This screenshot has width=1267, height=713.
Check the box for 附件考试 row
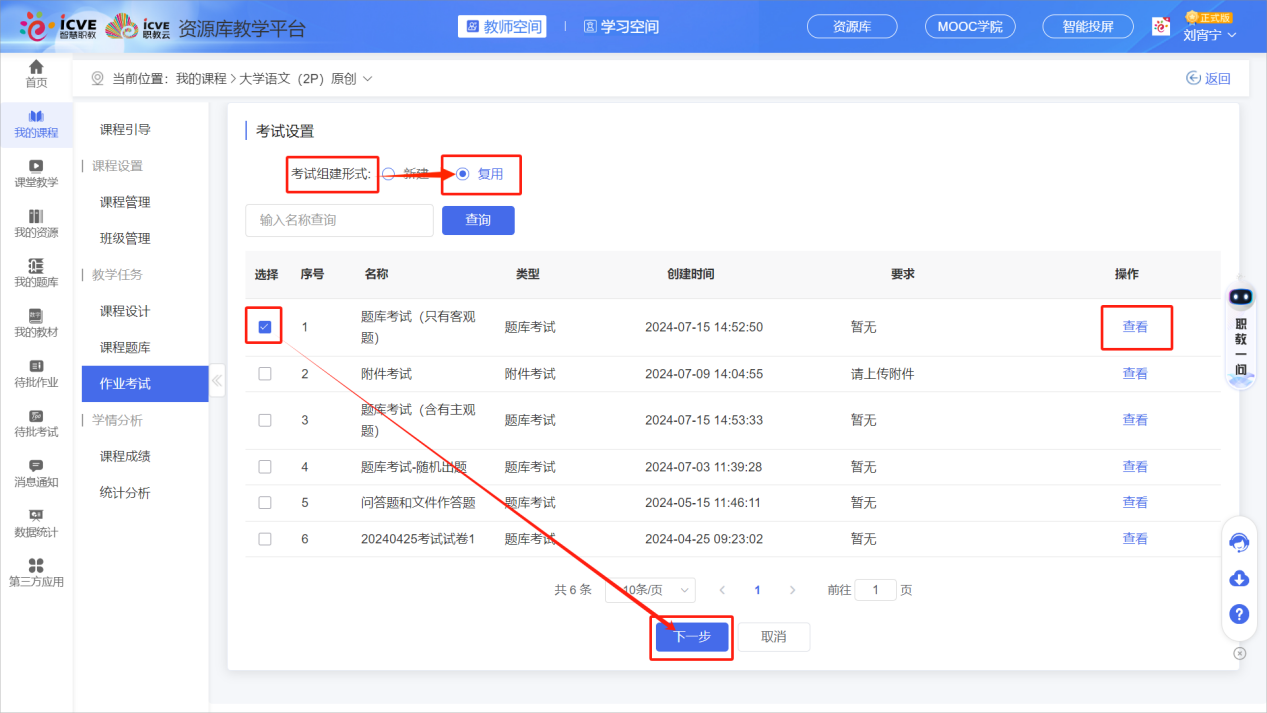[265, 374]
